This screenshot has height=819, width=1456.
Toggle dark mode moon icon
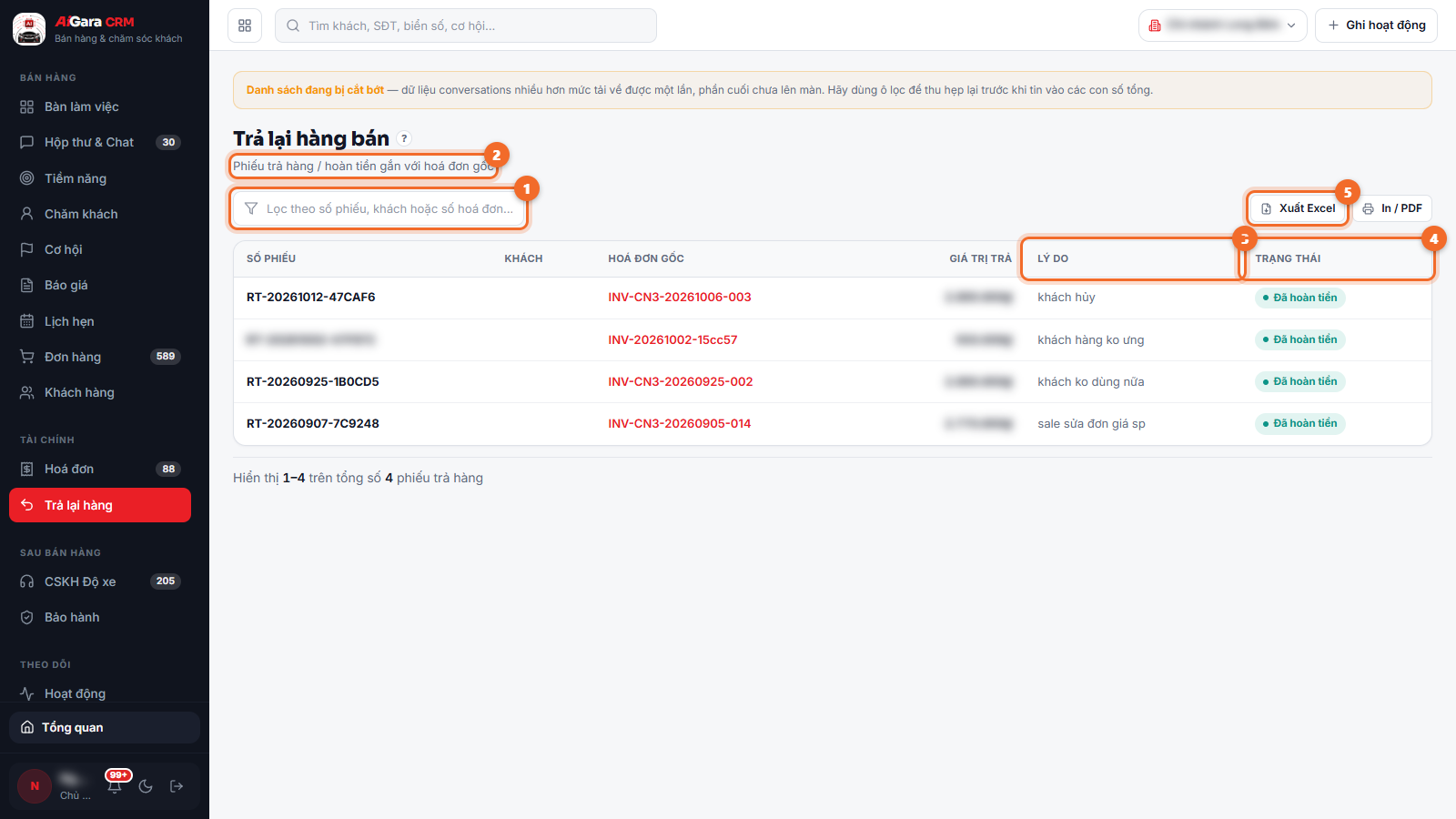[146, 786]
